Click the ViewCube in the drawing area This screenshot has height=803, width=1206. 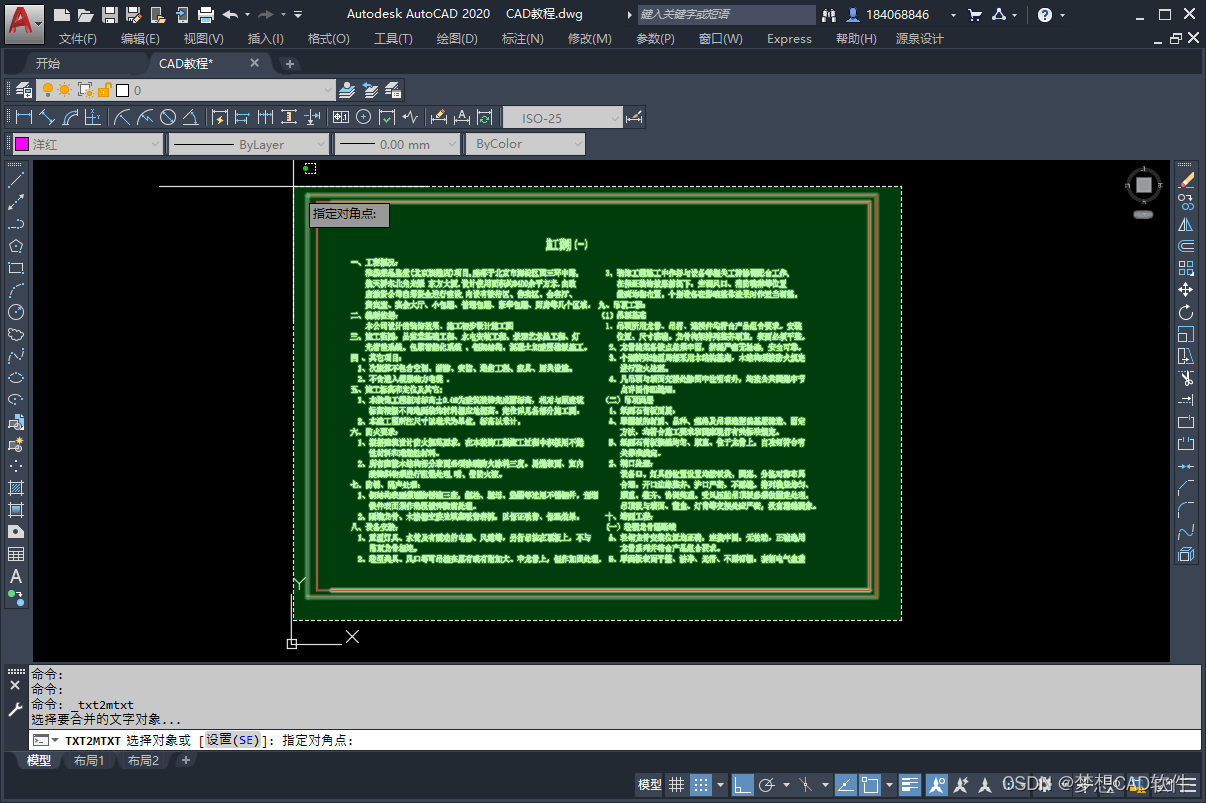click(1144, 185)
